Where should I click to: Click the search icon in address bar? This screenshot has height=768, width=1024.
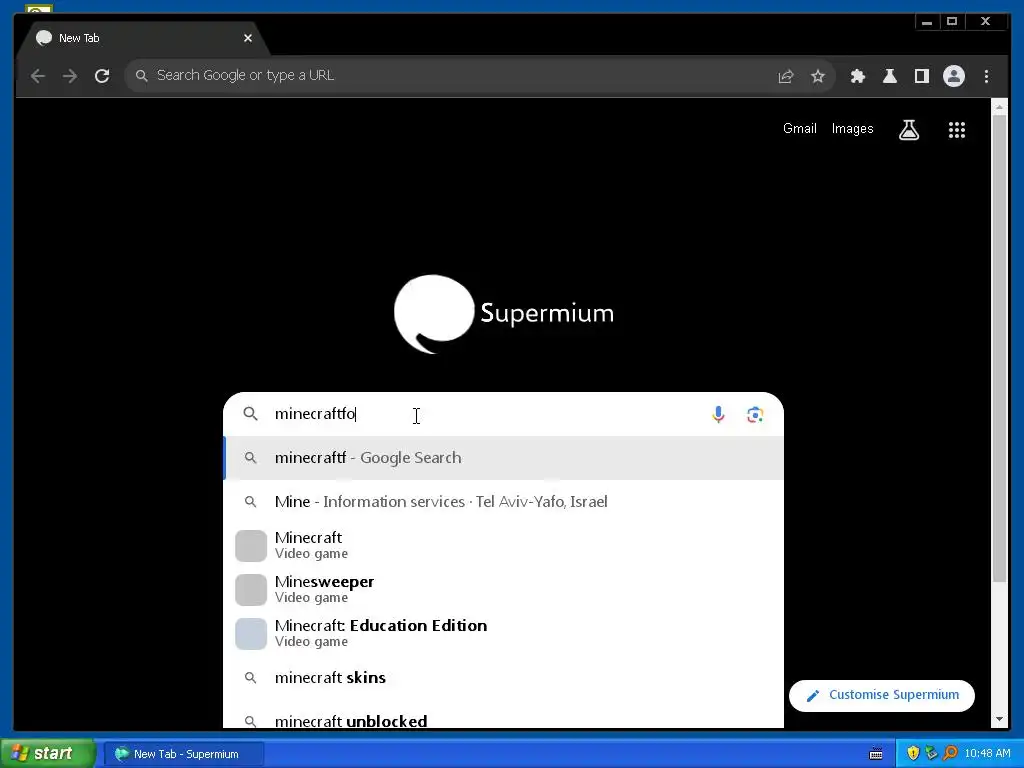[x=141, y=76]
